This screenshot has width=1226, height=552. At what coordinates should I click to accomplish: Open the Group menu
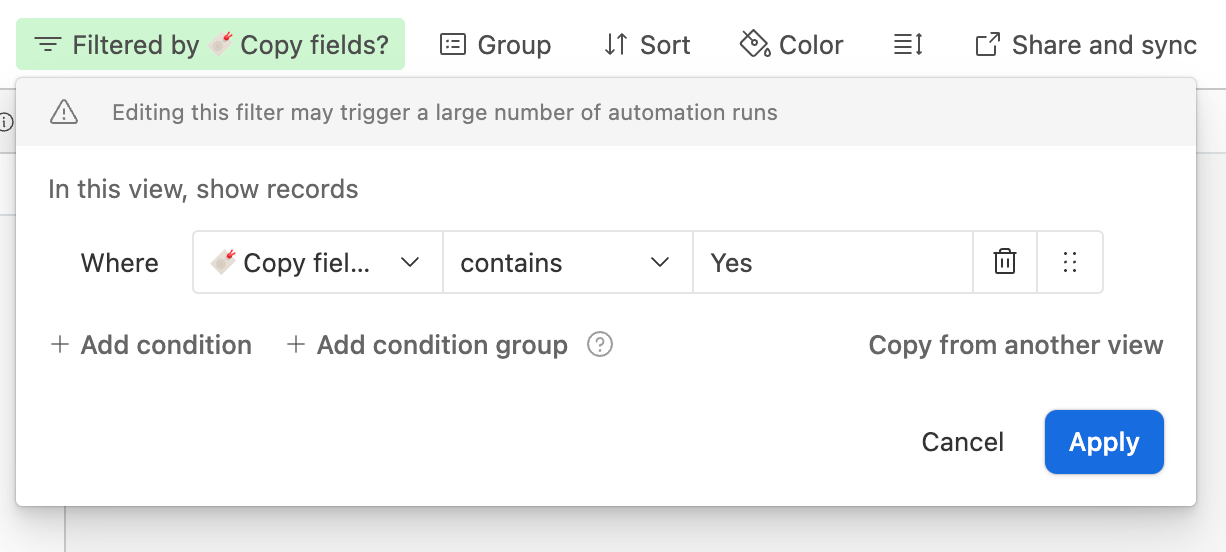(496, 44)
